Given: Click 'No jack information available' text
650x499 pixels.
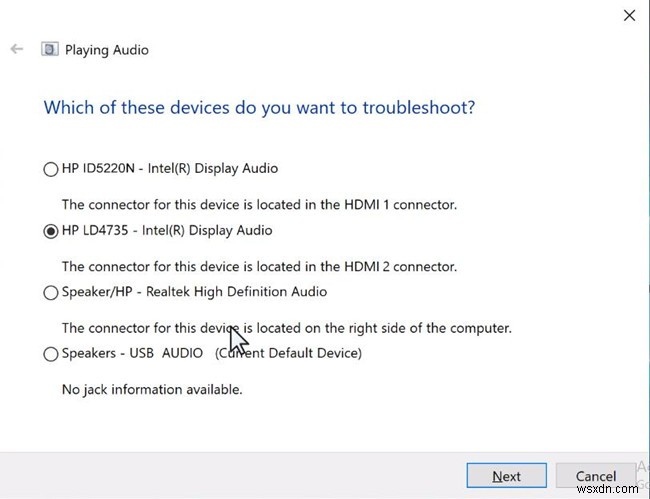Looking at the screenshot, I should pyautogui.click(x=152, y=389).
